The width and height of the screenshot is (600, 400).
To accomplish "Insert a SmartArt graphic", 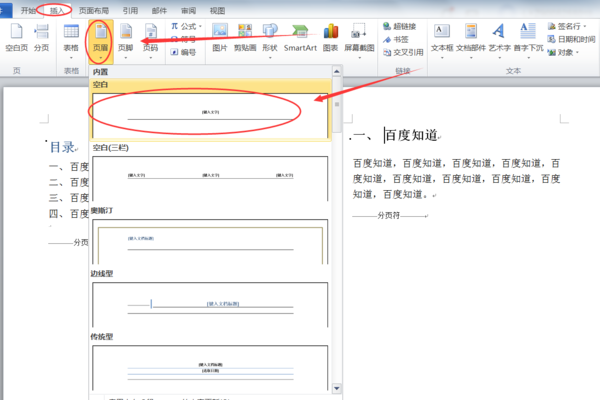I will coord(300,38).
